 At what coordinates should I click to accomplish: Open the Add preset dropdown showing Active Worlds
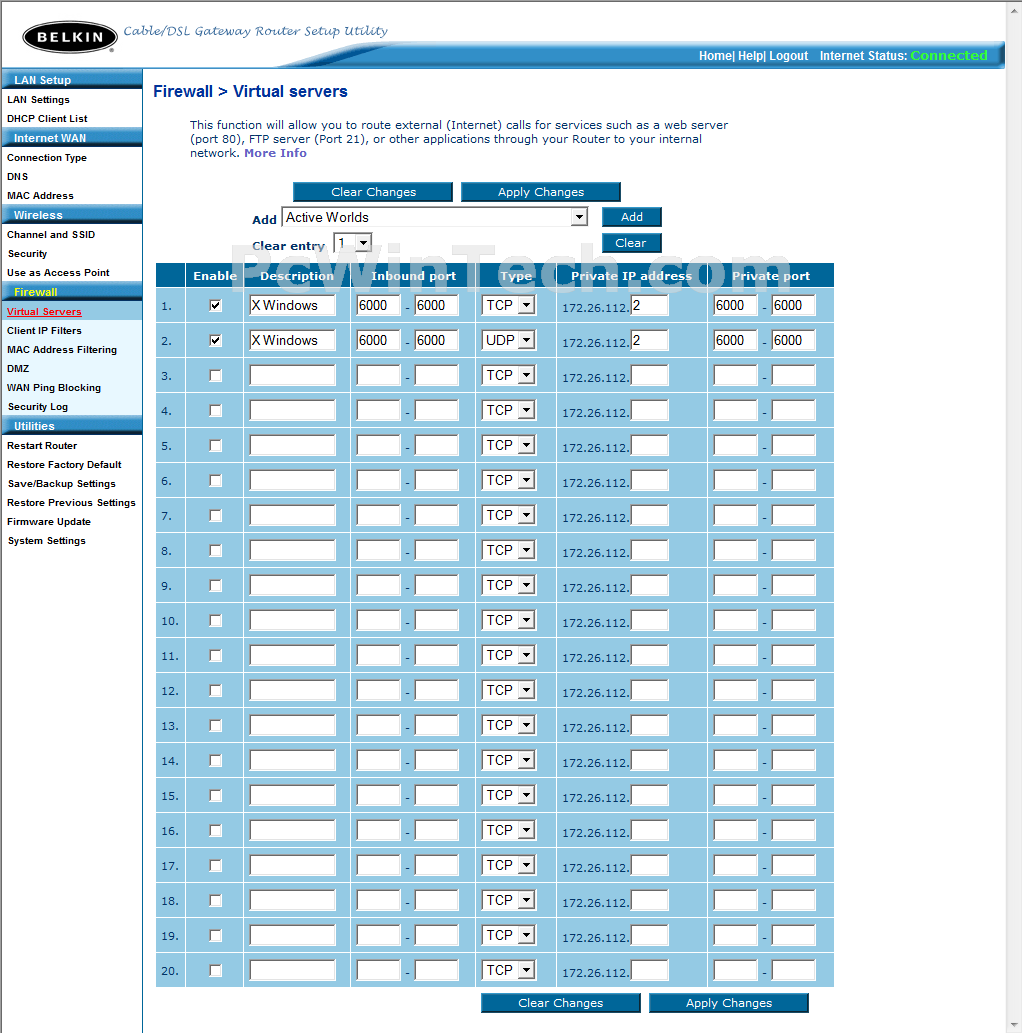pos(435,217)
